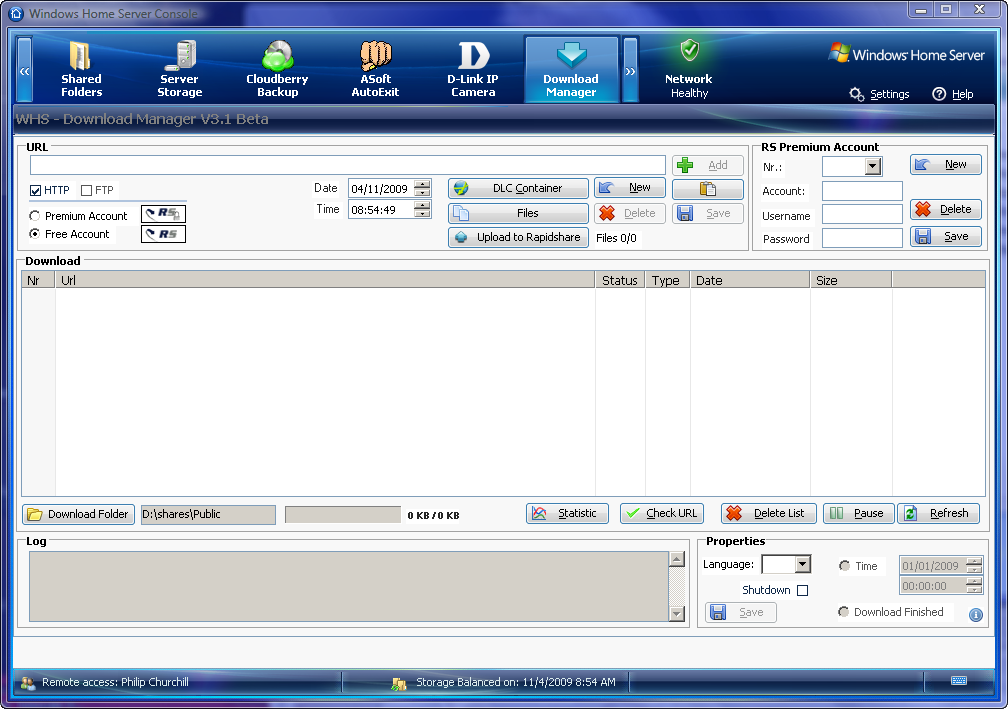
Task: Click the Check URL button
Action: point(662,514)
